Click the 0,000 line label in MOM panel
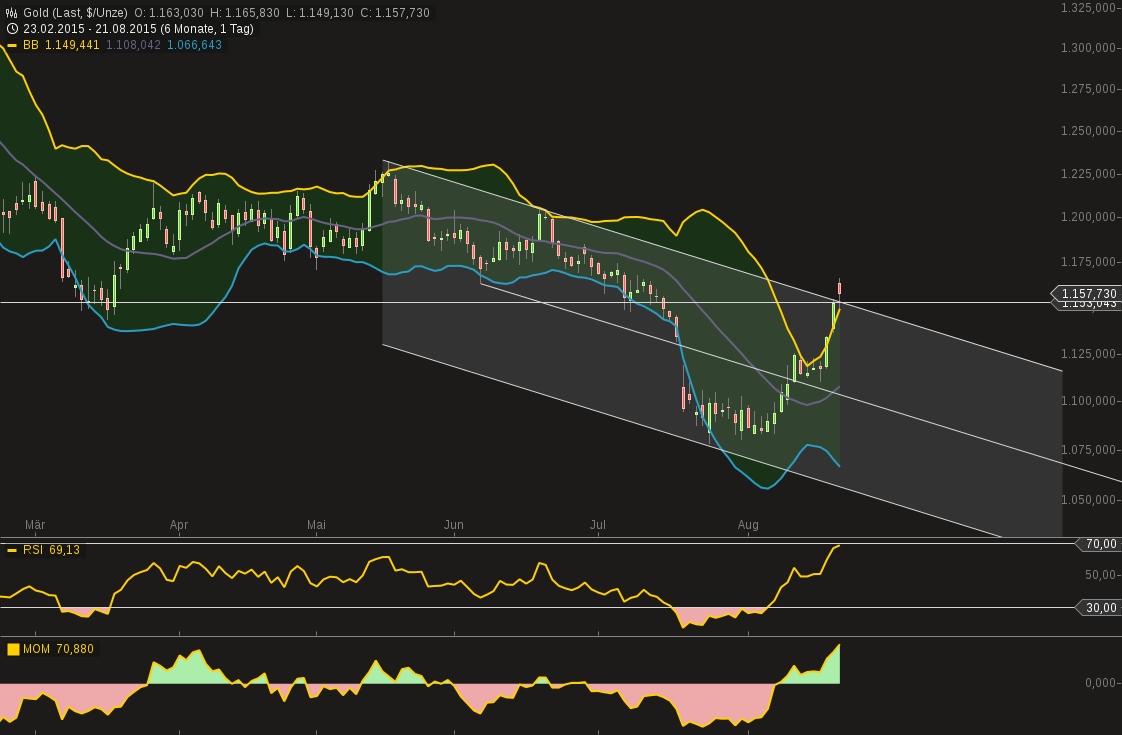Image resolution: width=1122 pixels, height=735 pixels. pyautogui.click(x=1099, y=683)
